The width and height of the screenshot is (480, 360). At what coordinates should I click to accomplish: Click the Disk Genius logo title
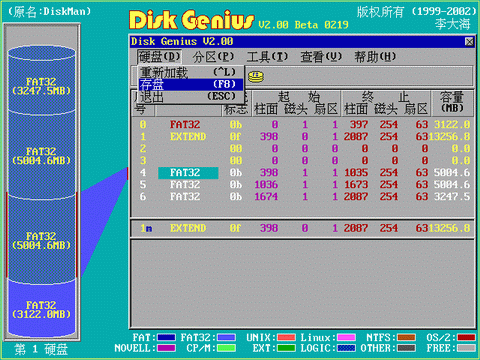tap(191, 20)
